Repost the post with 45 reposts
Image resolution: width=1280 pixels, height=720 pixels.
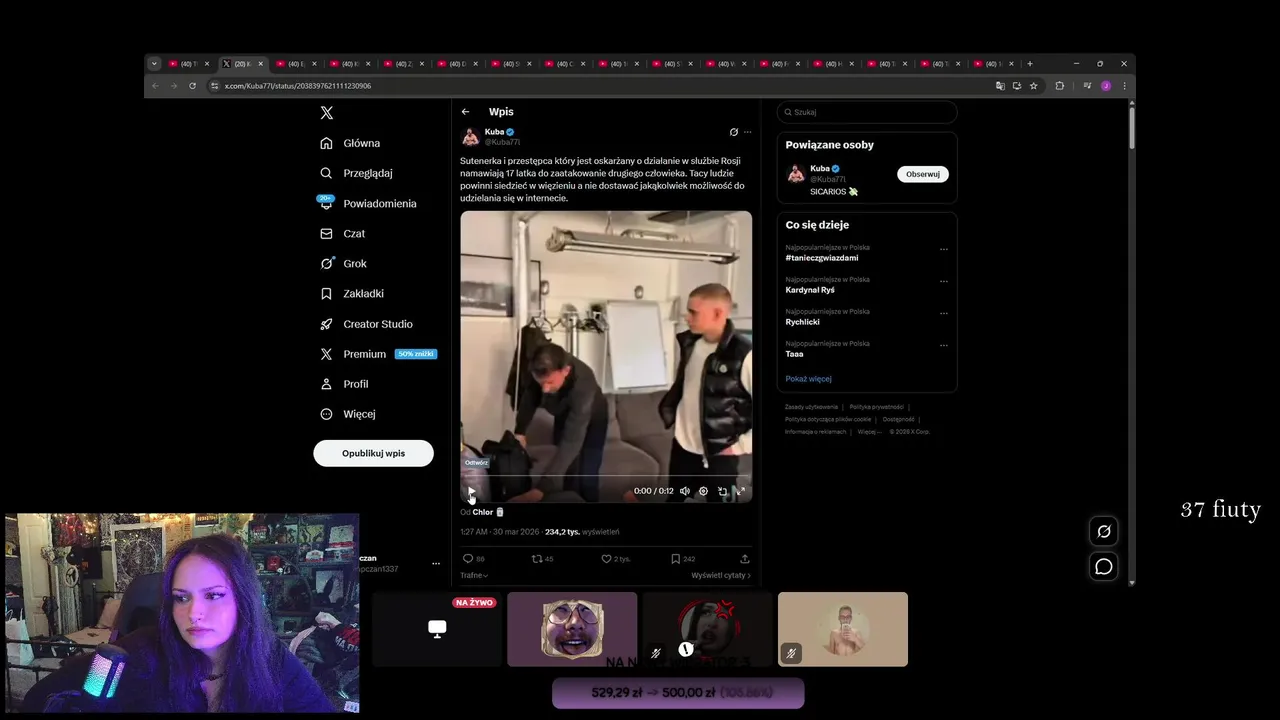pos(542,559)
